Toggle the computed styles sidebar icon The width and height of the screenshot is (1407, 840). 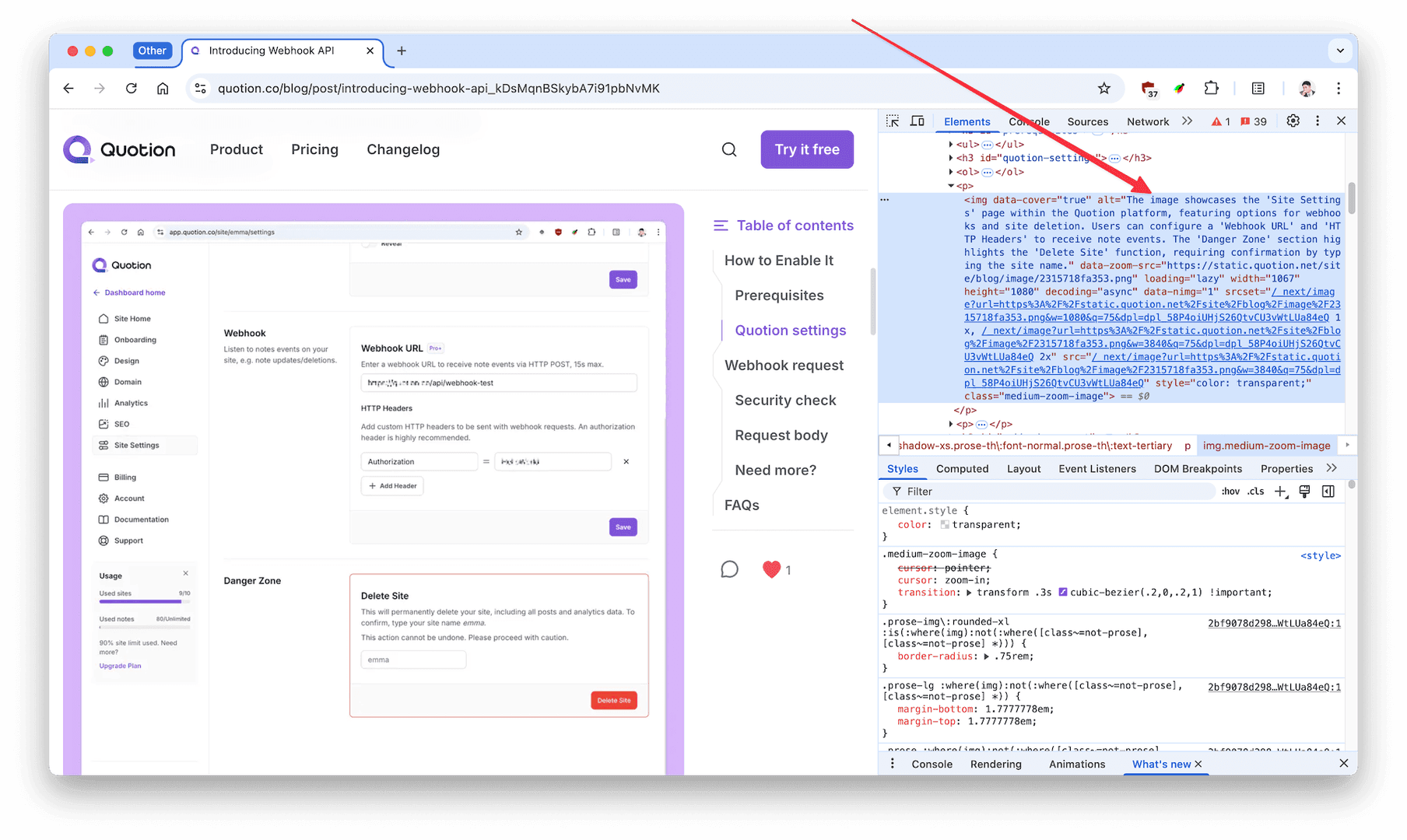coord(1328,492)
